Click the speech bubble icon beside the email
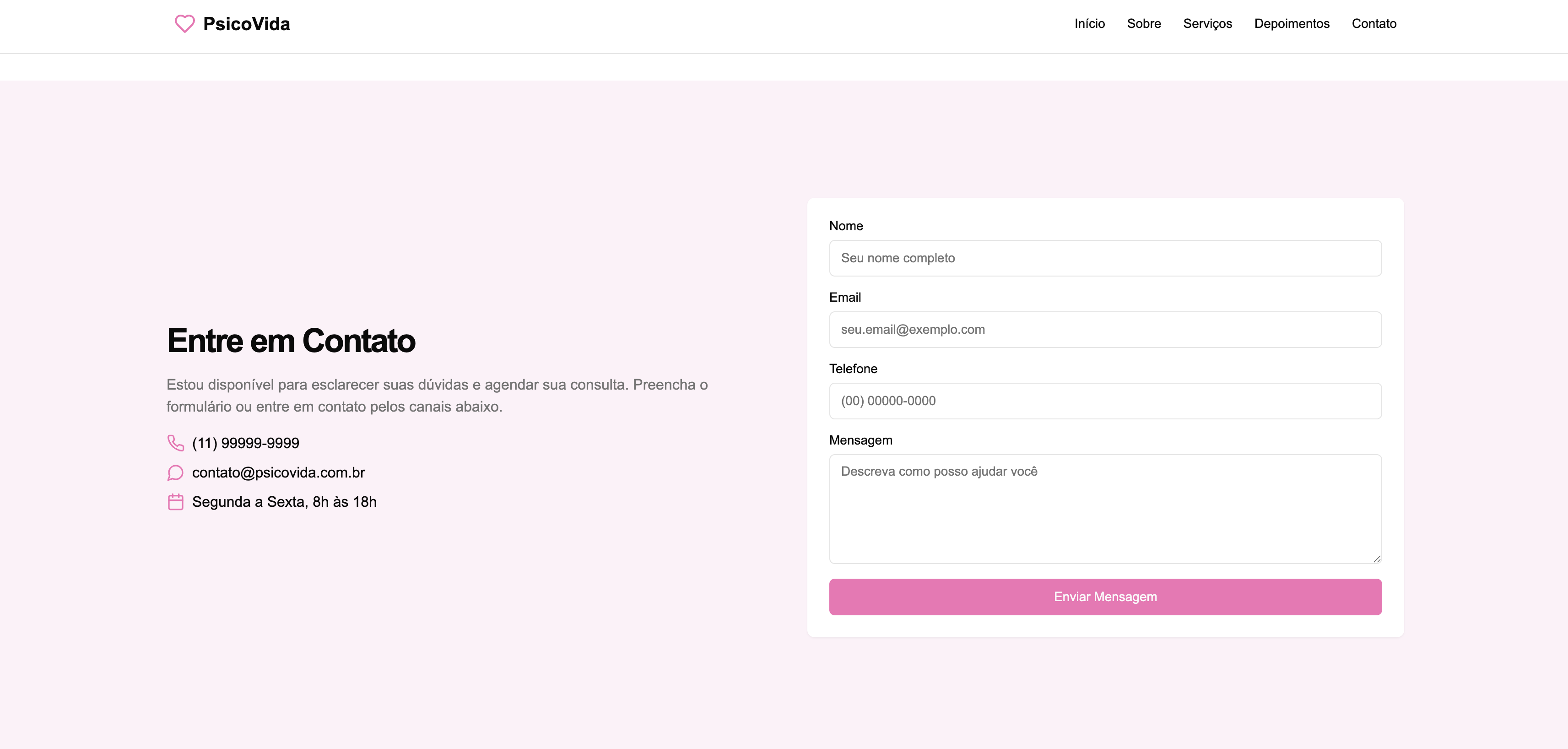This screenshot has height=749, width=1568. [175, 472]
